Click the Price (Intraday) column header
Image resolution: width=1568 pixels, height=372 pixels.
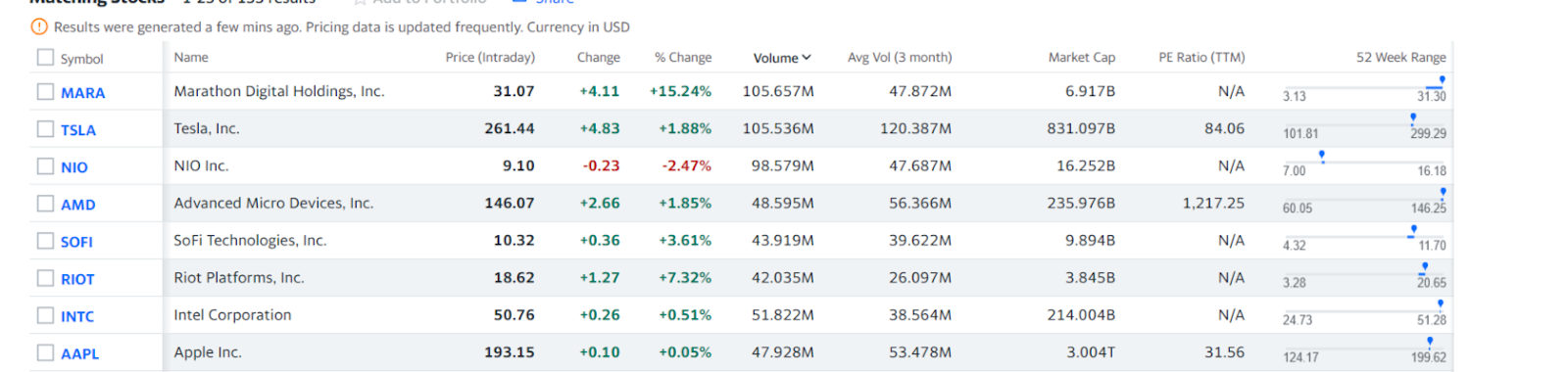[490, 58]
